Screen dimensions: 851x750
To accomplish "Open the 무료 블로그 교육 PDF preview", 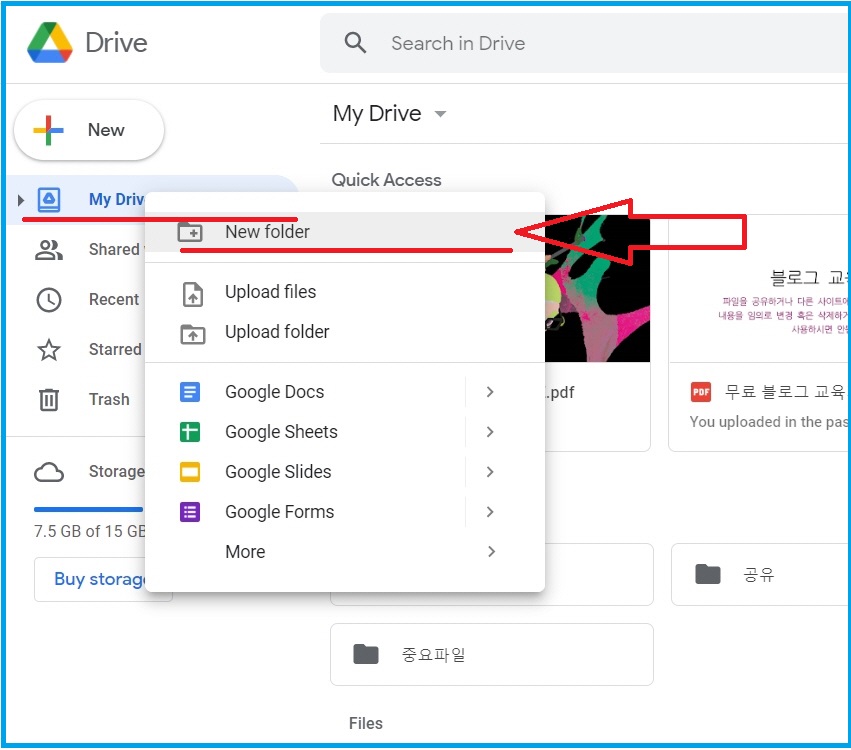I will tap(759, 288).
